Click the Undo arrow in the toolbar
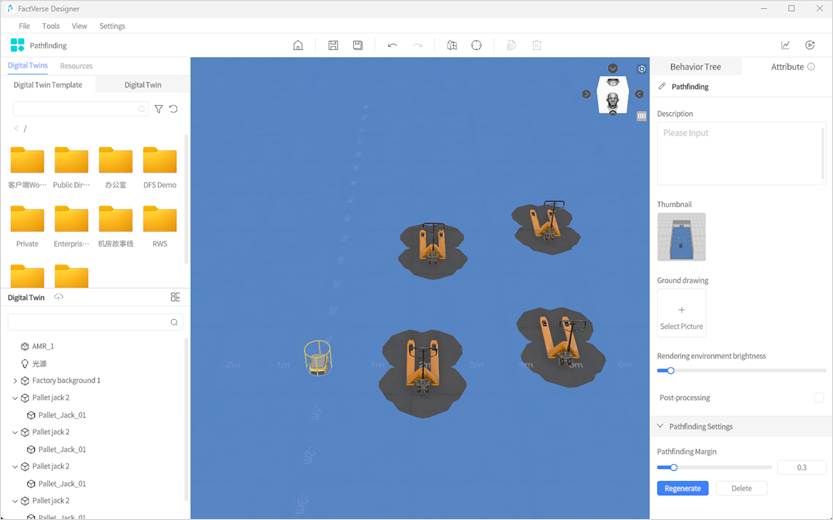Screen dimensions: 833x520 392,45
